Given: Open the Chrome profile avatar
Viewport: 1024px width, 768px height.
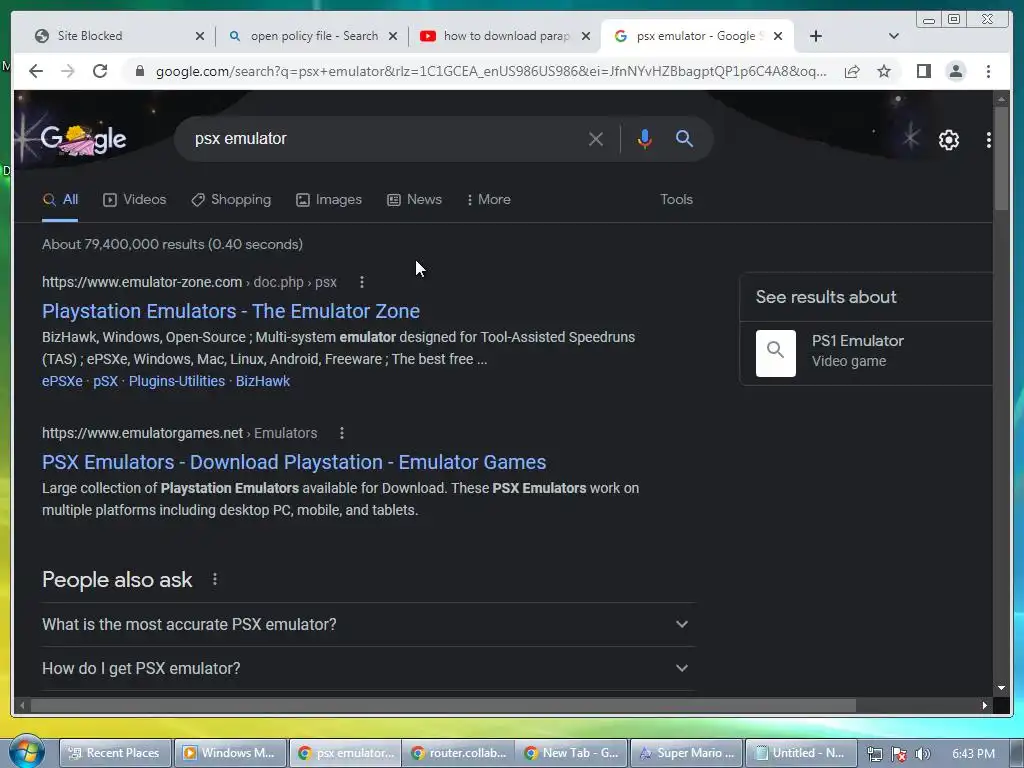Looking at the screenshot, I should 955,71.
